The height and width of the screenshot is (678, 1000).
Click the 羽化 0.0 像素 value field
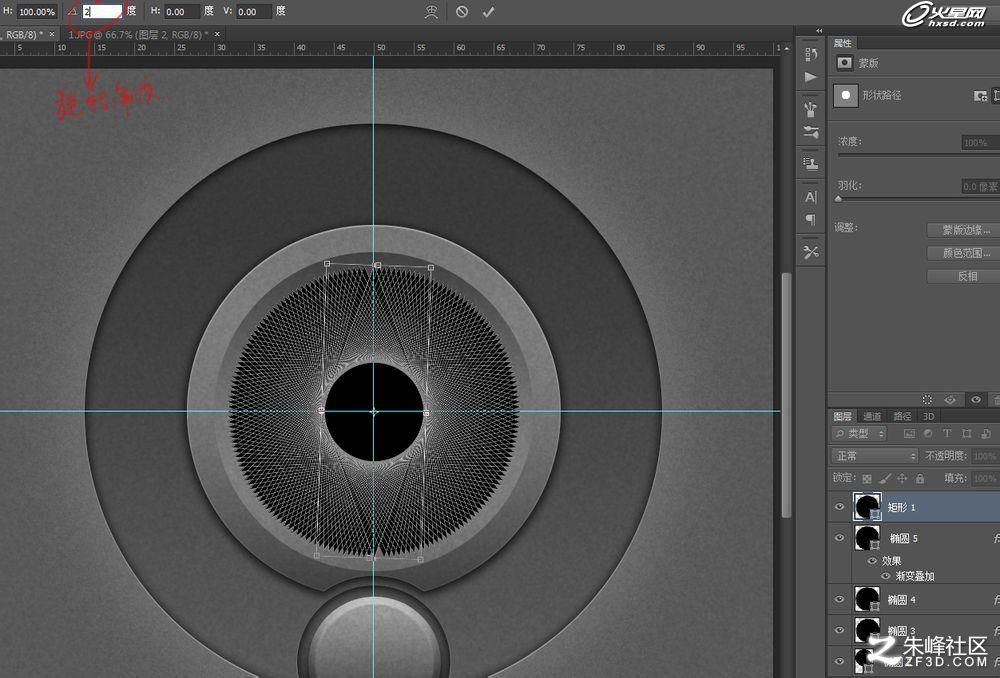point(980,186)
